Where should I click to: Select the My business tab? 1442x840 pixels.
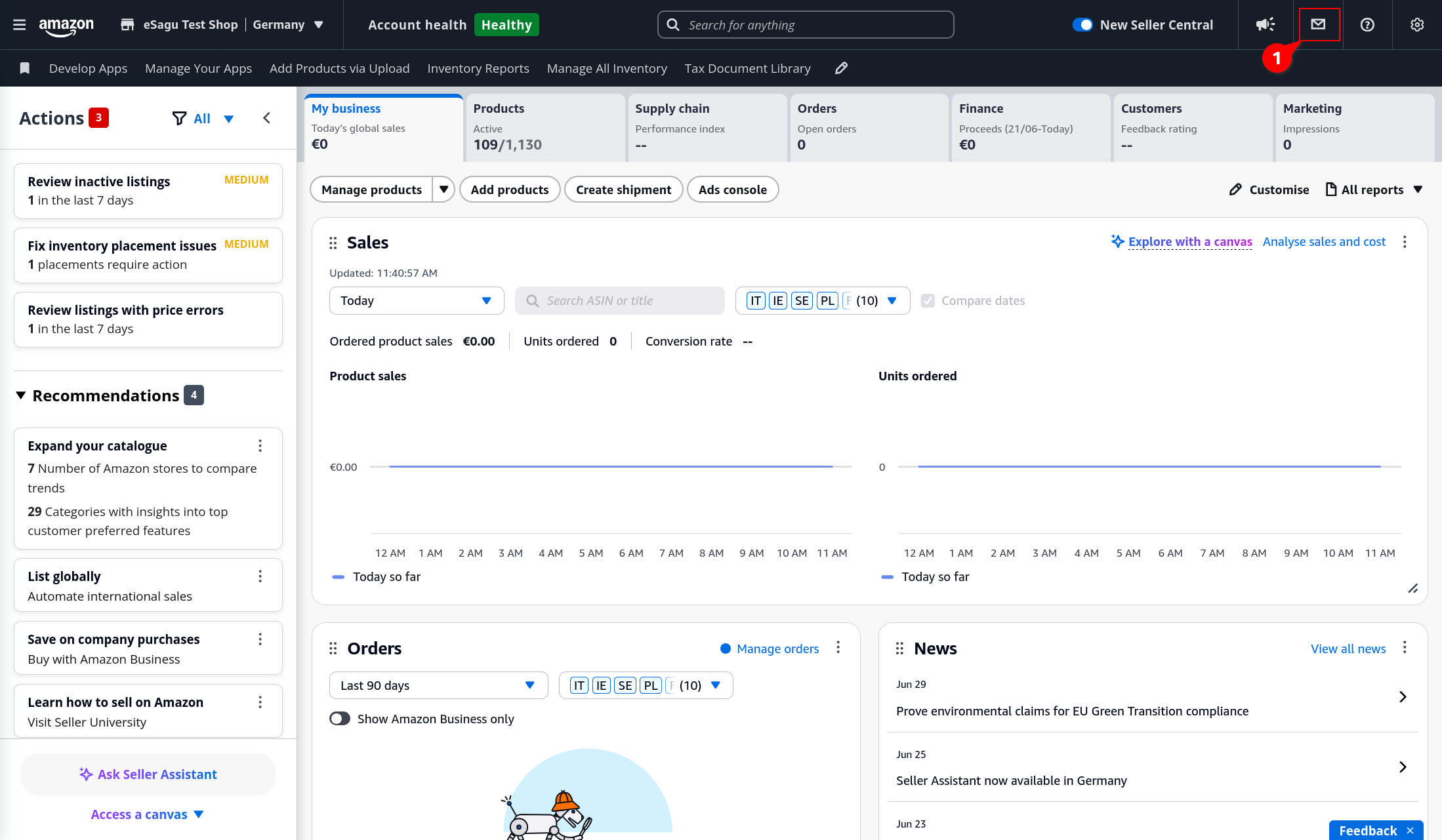384,128
